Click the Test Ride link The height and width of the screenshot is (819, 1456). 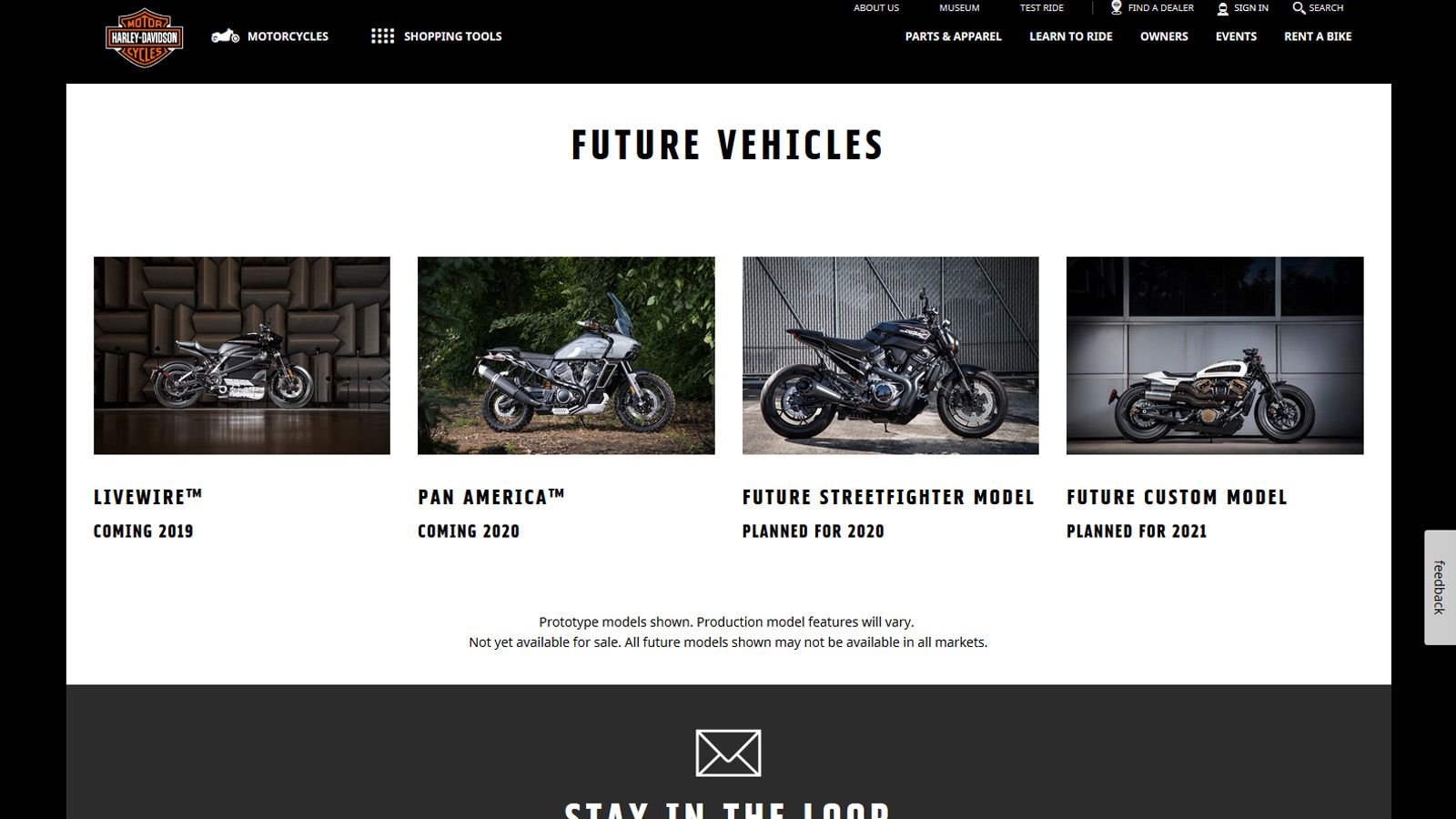[x=1041, y=7]
